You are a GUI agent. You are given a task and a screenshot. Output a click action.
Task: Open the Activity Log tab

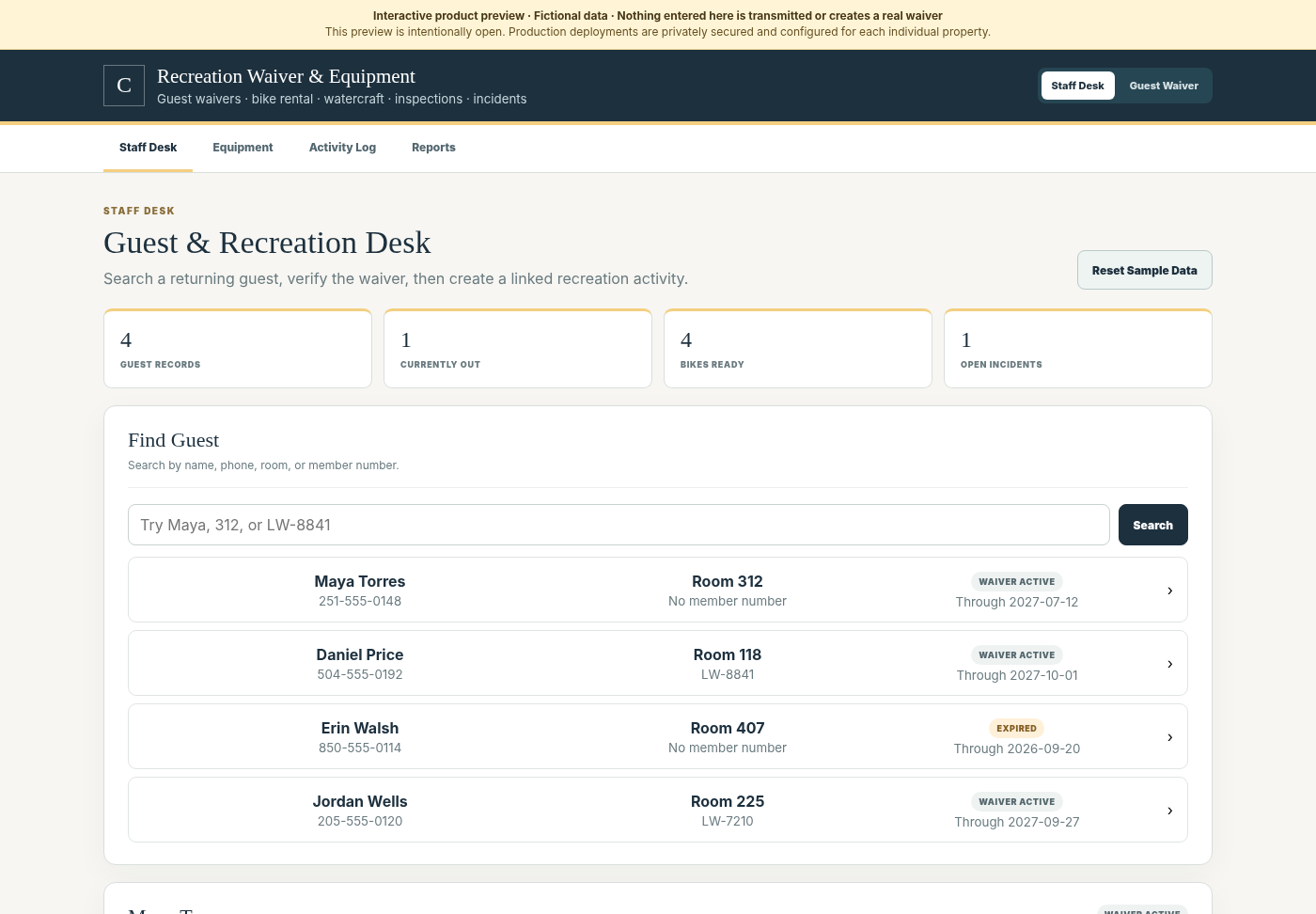(x=342, y=148)
